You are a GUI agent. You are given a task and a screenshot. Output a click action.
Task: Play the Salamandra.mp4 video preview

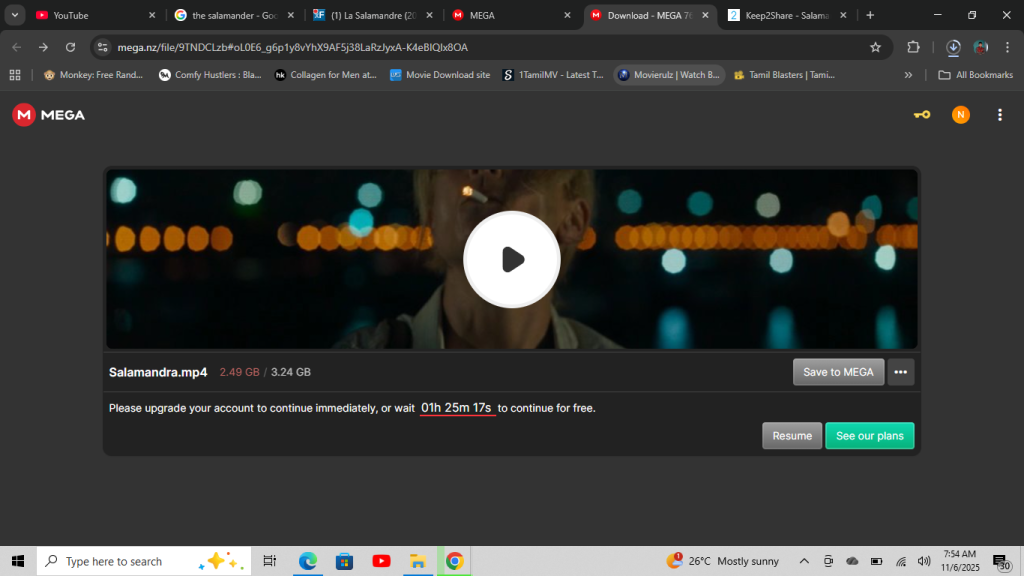click(x=511, y=259)
